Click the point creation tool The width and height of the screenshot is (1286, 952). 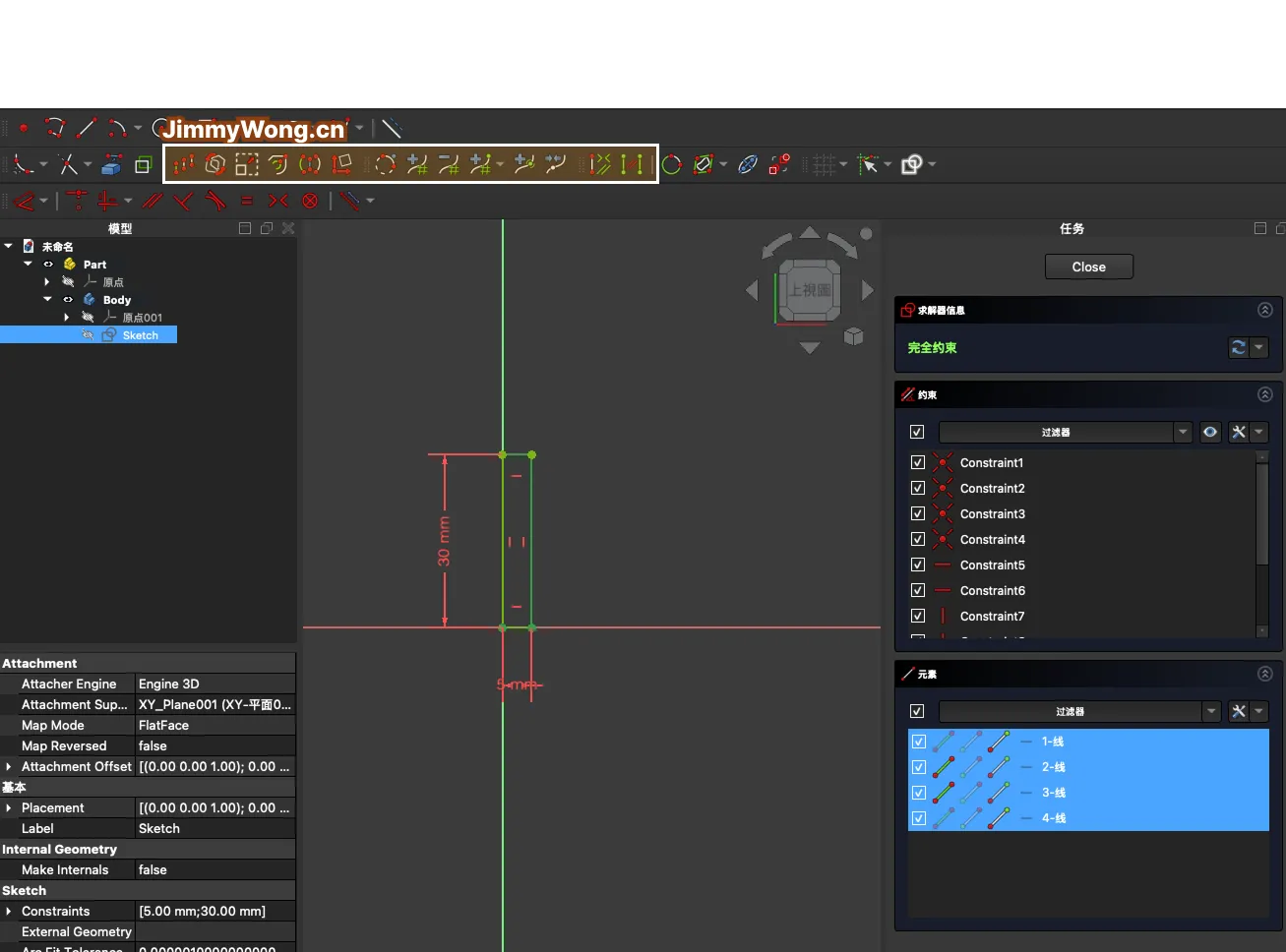24,128
